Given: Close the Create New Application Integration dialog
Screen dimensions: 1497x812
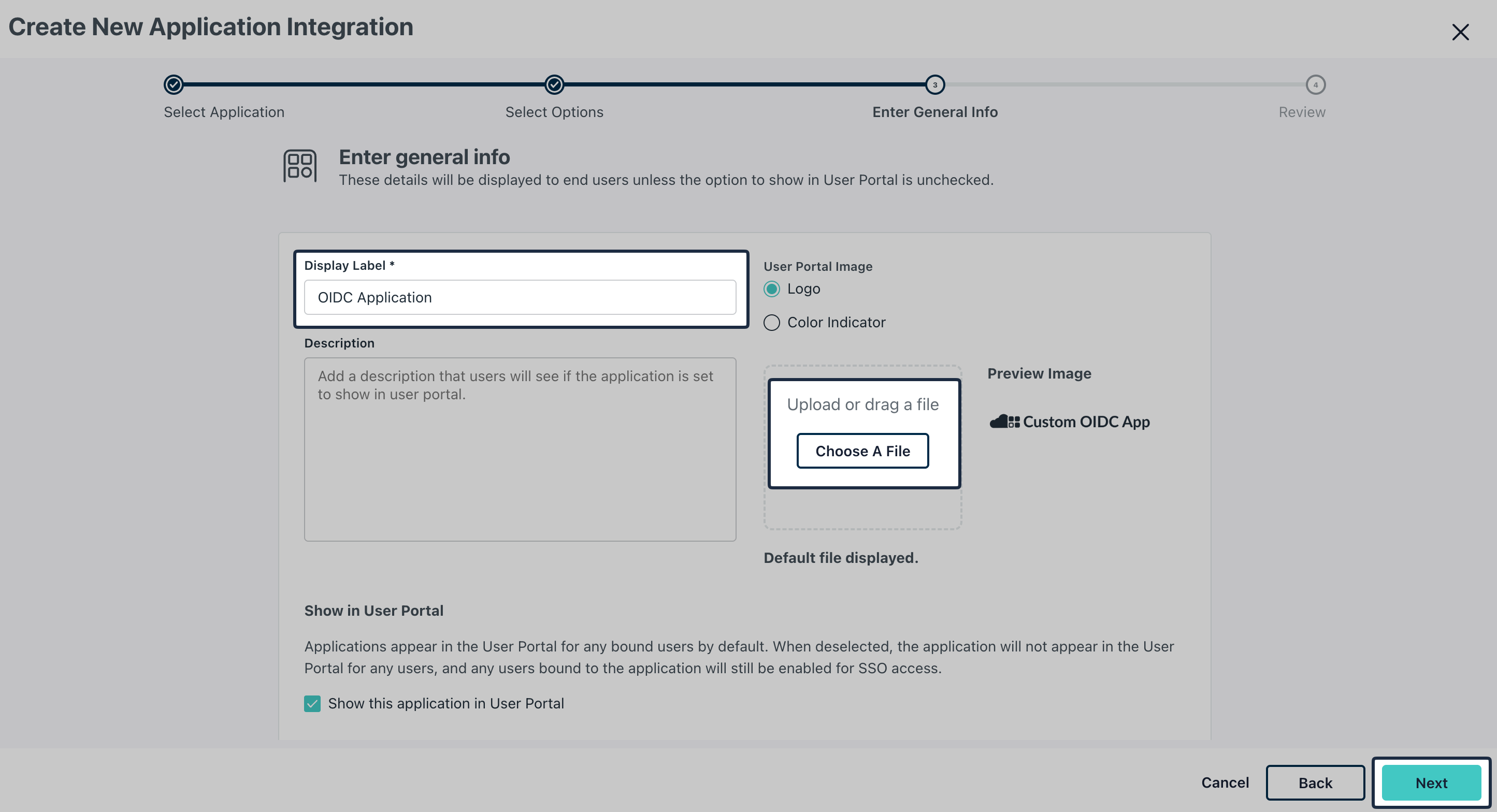Looking at the screenshot, I should click(1460, 32).
